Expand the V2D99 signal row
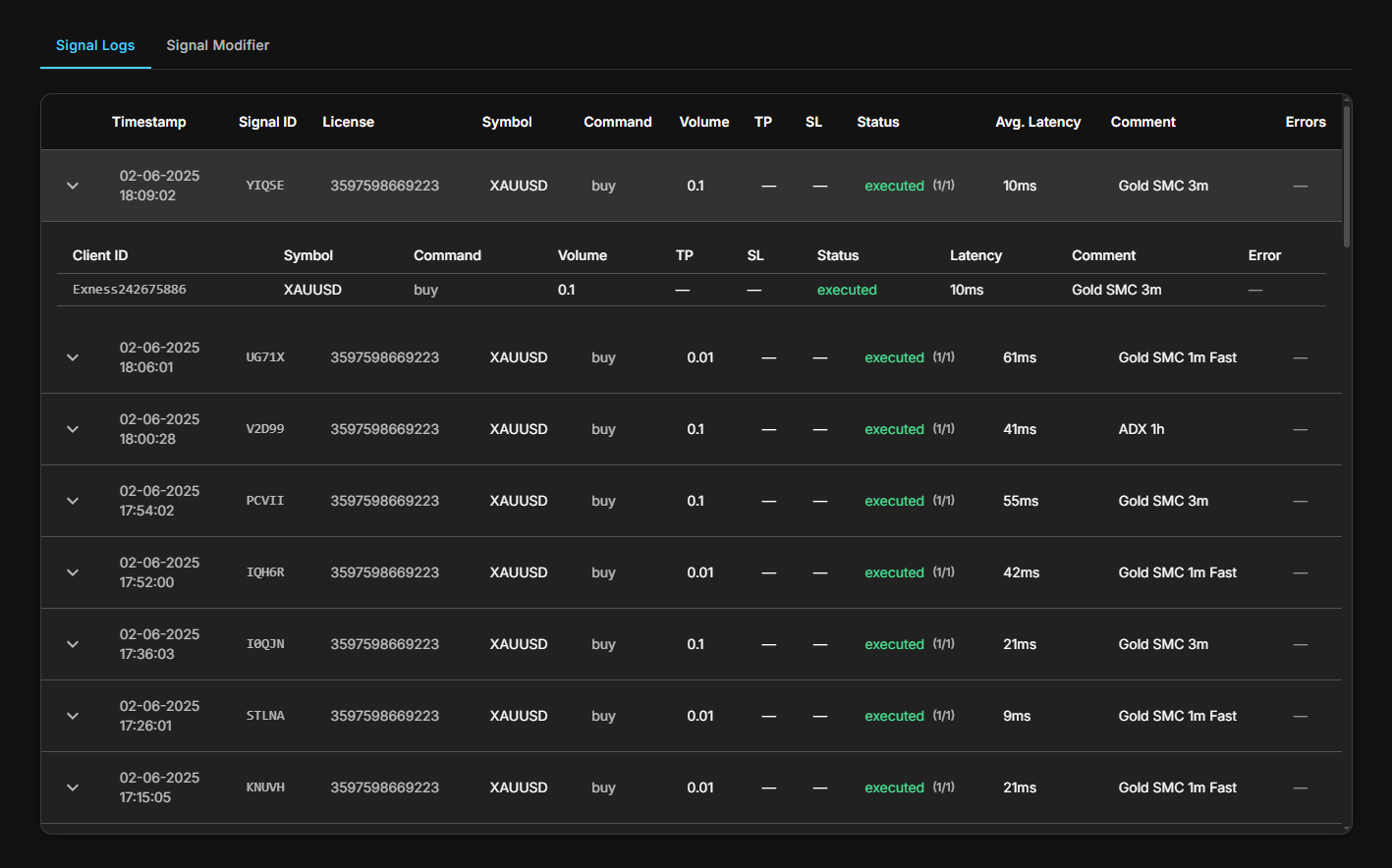1392x868 pixels. click(x=72, y=428)
